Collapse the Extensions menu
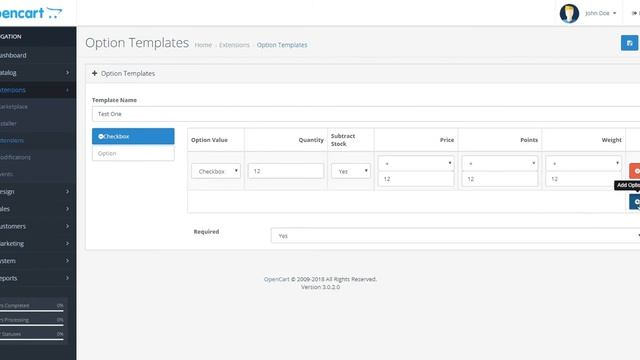Screen dimensions: 640x360 click(38, 90)
